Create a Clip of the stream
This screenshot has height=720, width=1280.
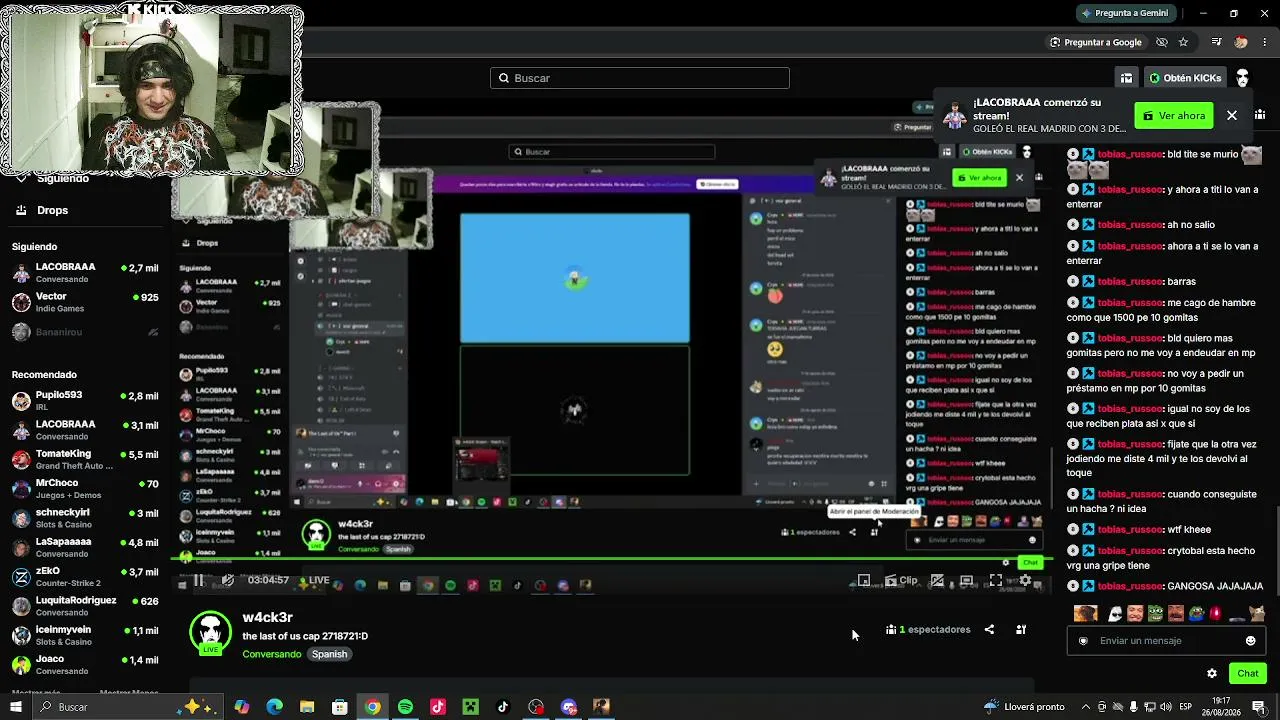tap(901, 580)
